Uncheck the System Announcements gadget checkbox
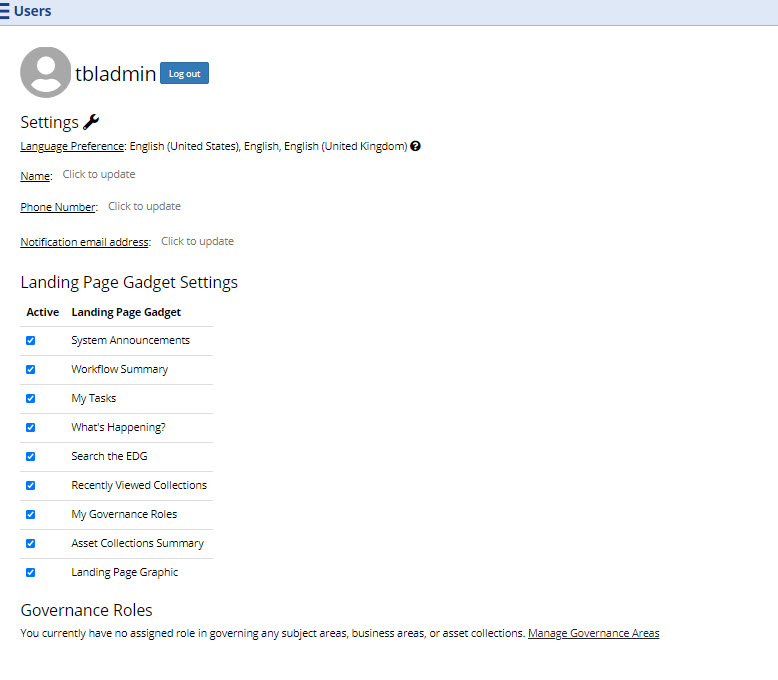The image size is (778, 680). [x=30, y=340]
